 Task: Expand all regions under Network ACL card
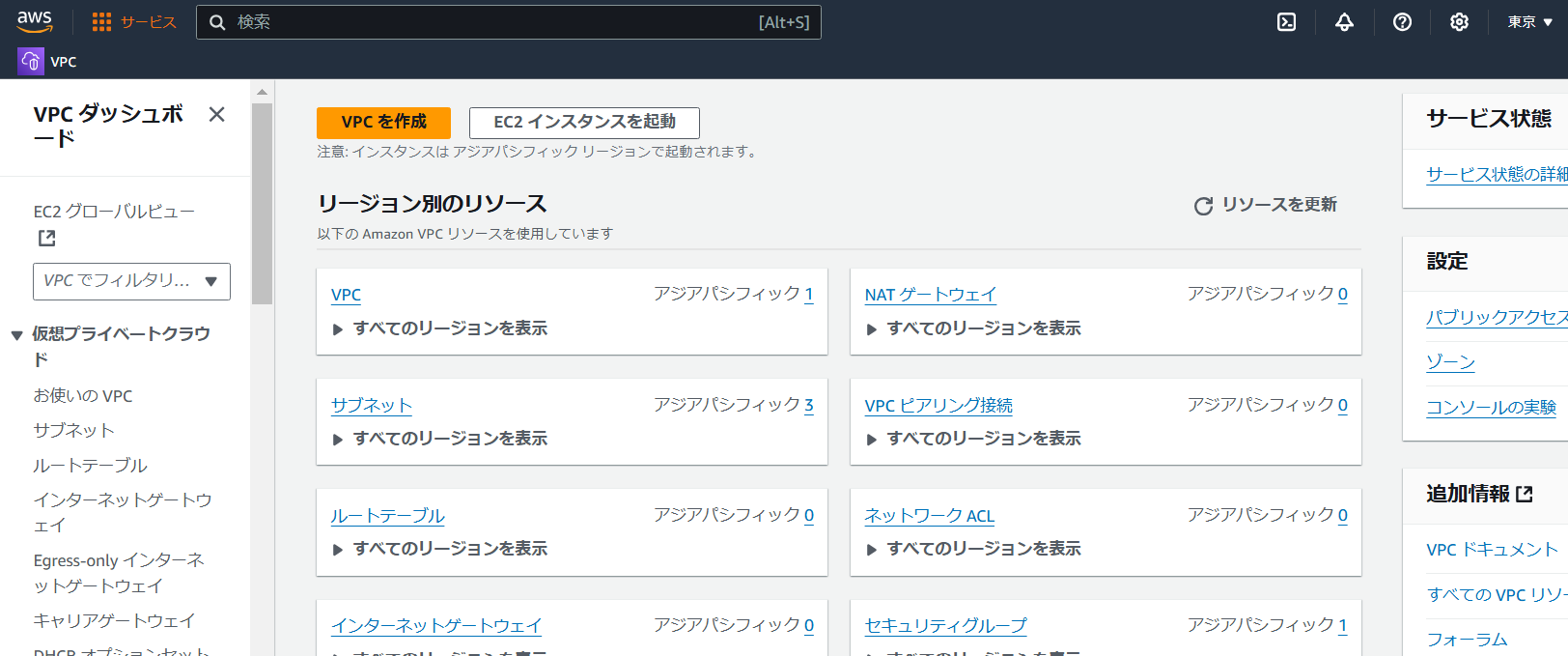(x=973, y=549)
